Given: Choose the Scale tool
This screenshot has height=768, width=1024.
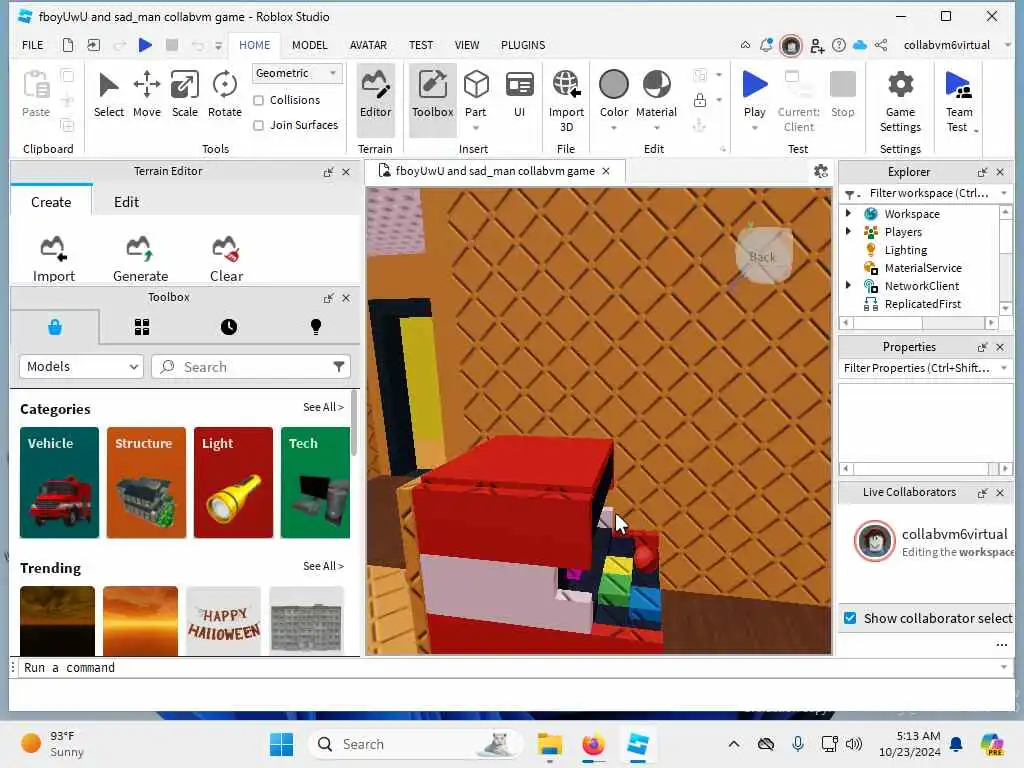Looking at the screenshot, I should (185, 95).
